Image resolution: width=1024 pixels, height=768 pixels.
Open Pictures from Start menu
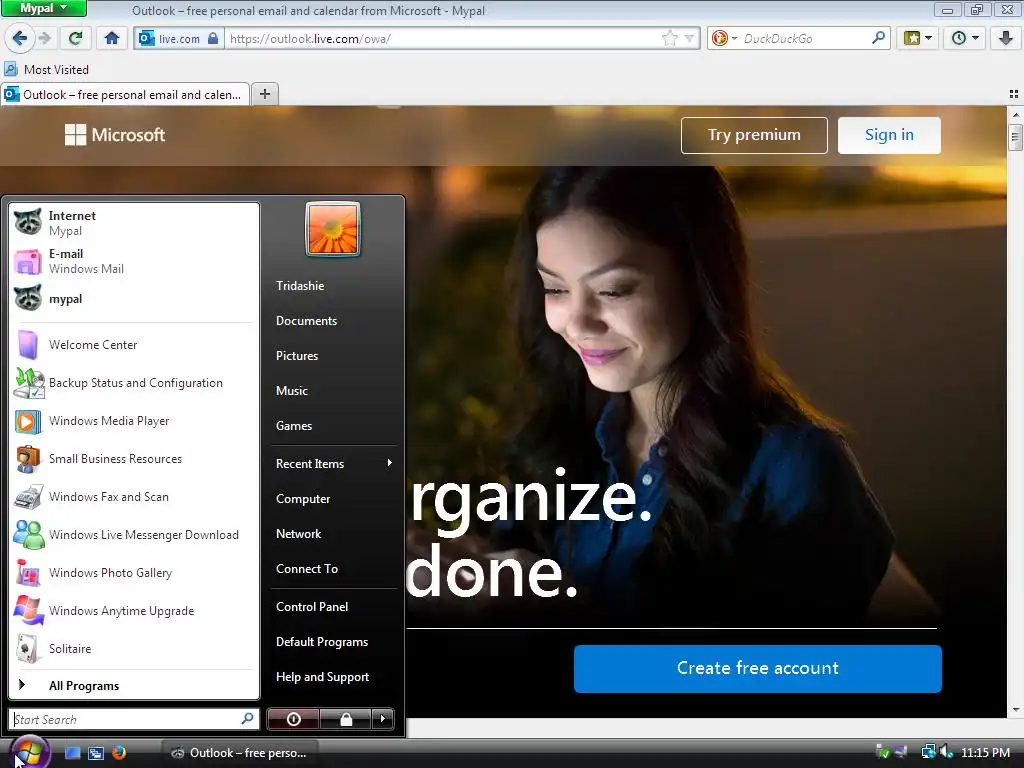pos(334,356)
